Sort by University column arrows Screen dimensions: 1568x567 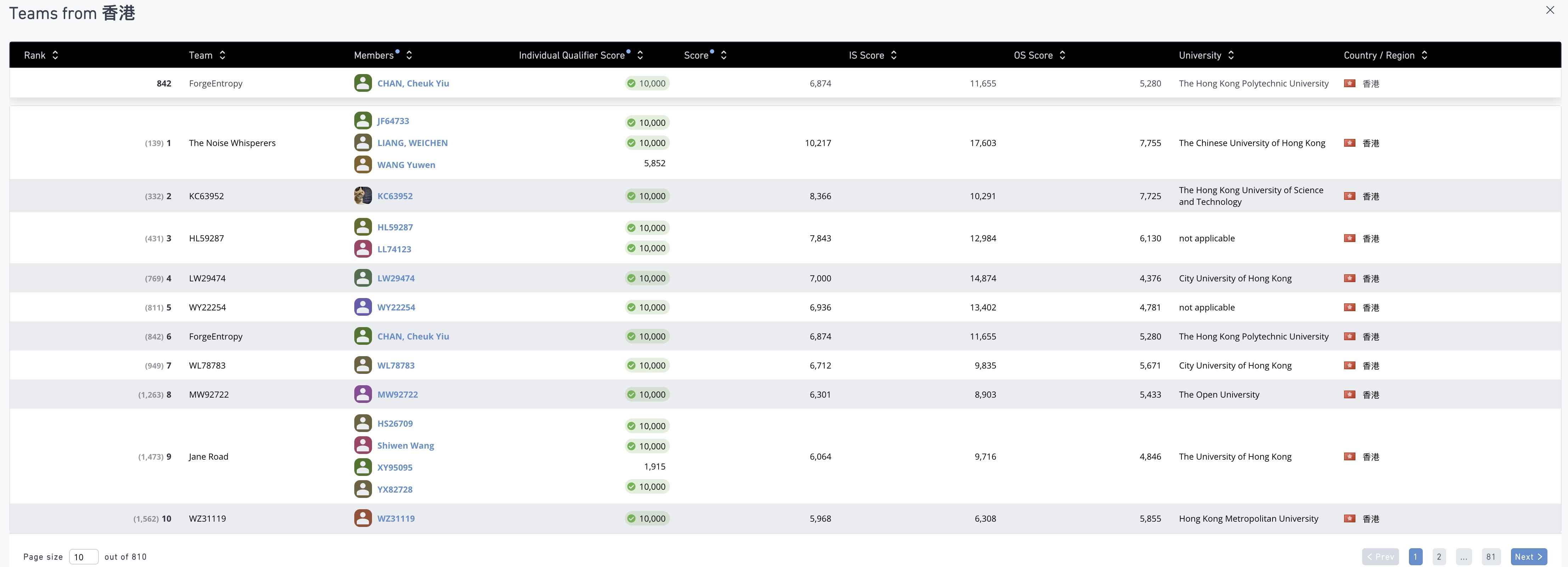click(1231, 55)
